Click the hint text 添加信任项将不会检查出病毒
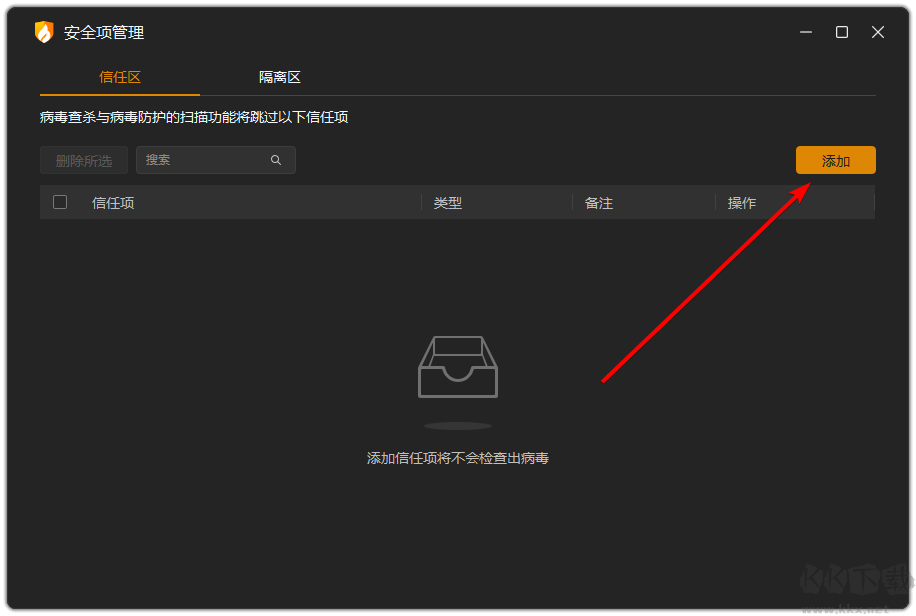Image resolution: width=916 pixels, height=616 pixels. (x=458, y=457)
